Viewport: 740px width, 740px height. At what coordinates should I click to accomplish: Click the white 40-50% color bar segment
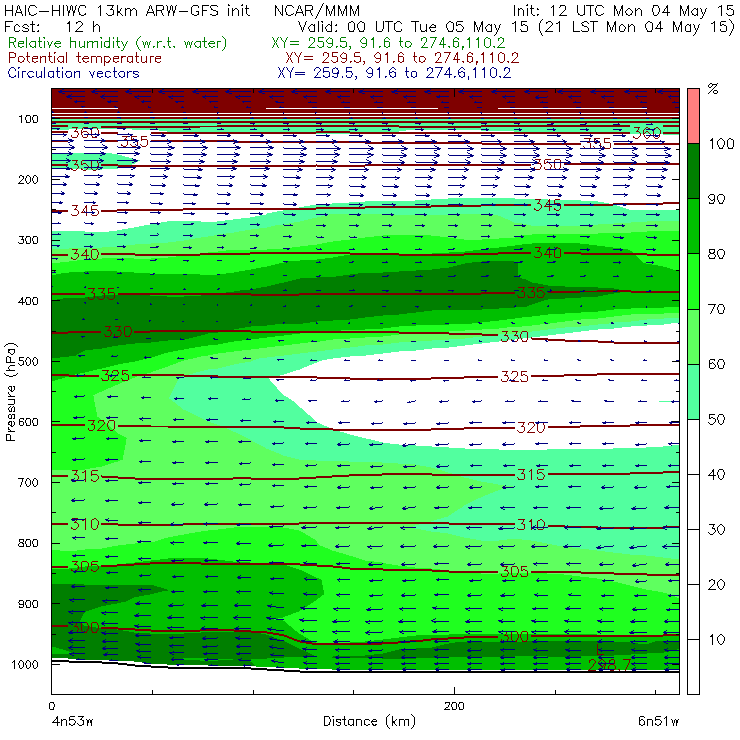693,447
